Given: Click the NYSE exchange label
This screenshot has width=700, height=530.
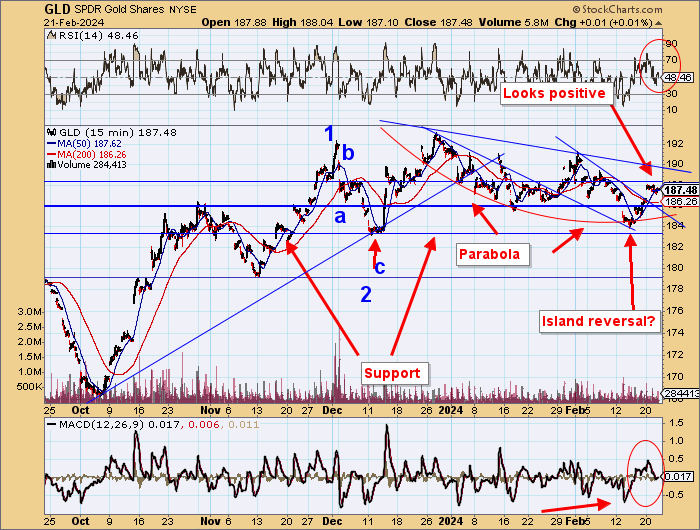Looking at the screenshot, I should [183, 10].
